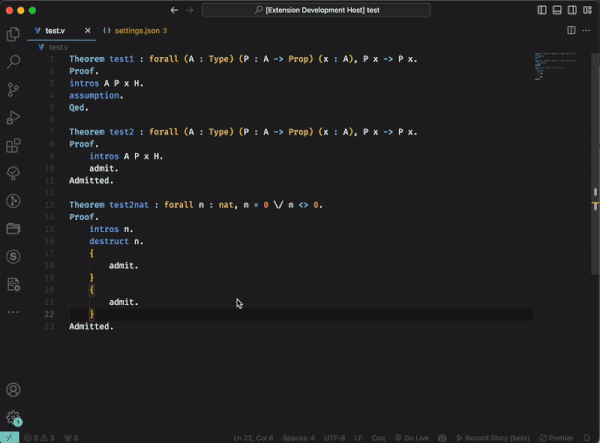Click 'test2nat' on line 13
This screenshot has width=600, height=443.
tap(129, 205)
